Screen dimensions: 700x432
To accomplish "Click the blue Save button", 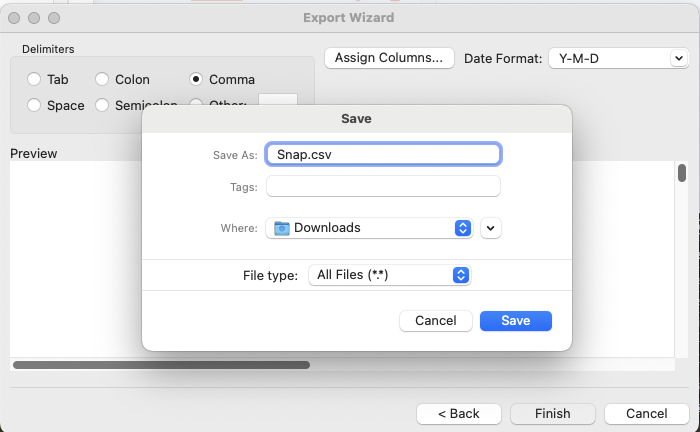I will 516,321.
